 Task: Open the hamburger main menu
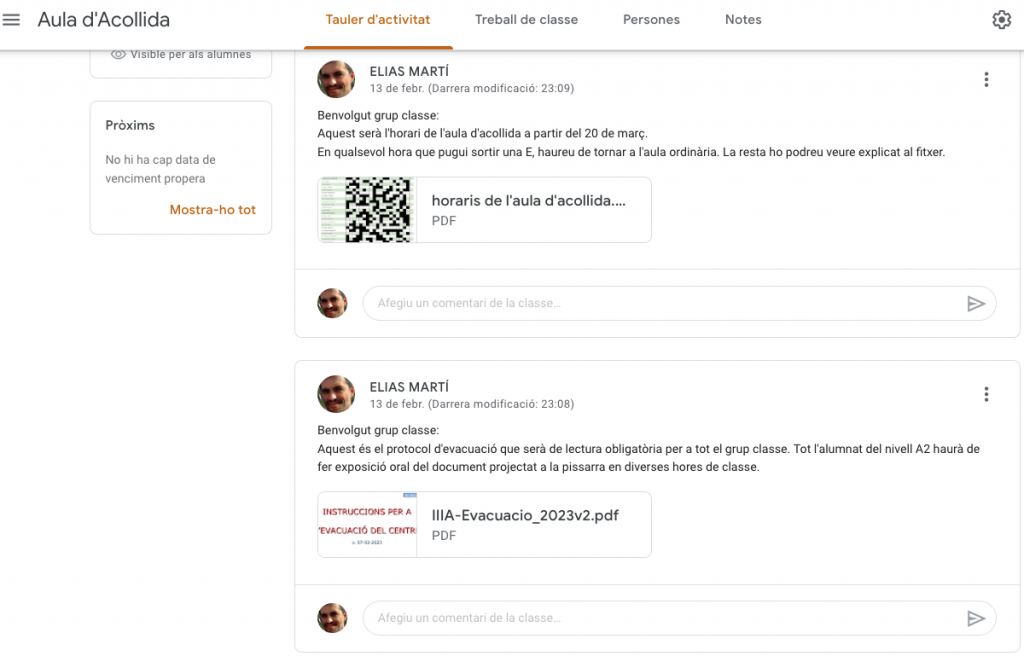[12, 20]
